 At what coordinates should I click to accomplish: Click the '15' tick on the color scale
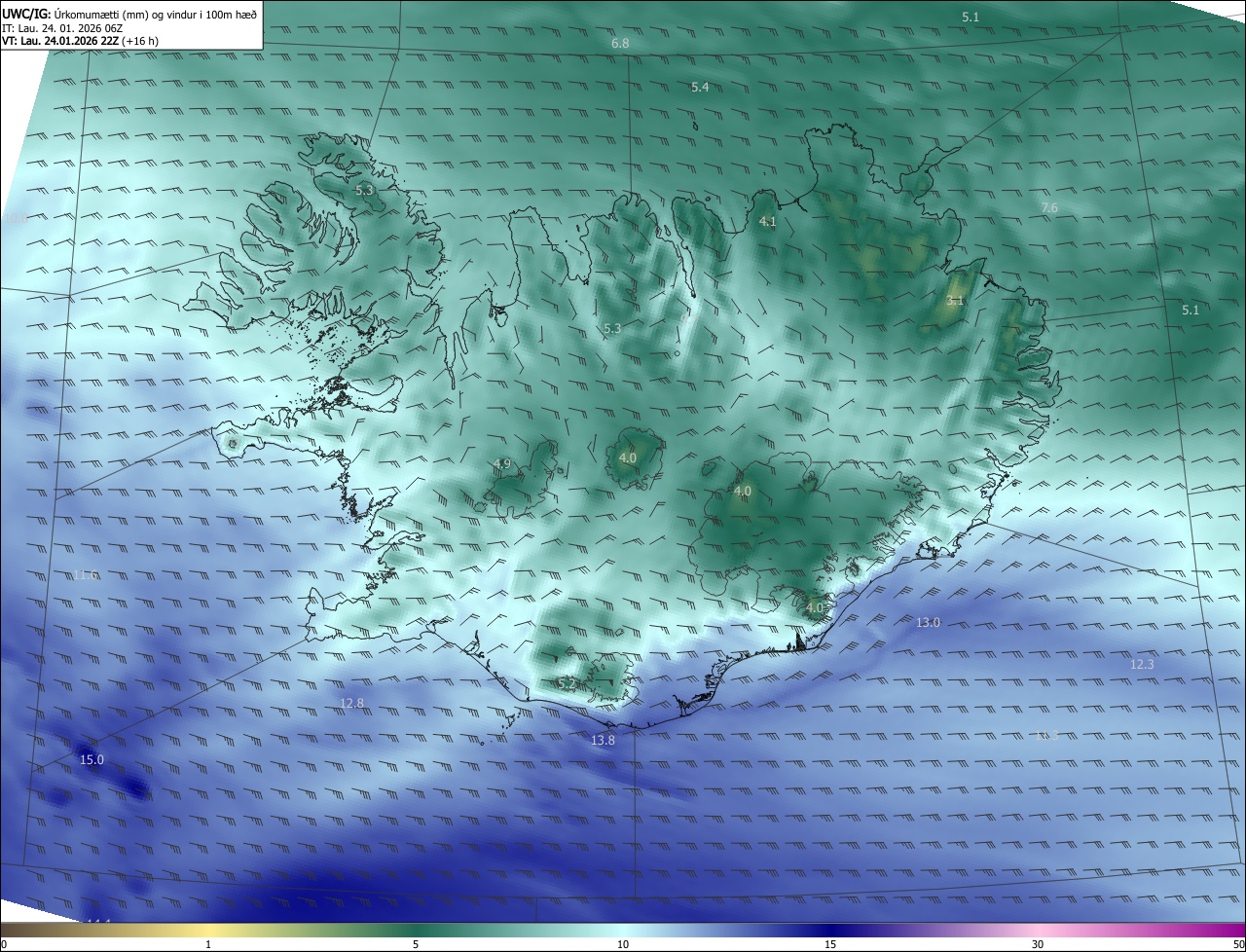click(x=830, y=945)
